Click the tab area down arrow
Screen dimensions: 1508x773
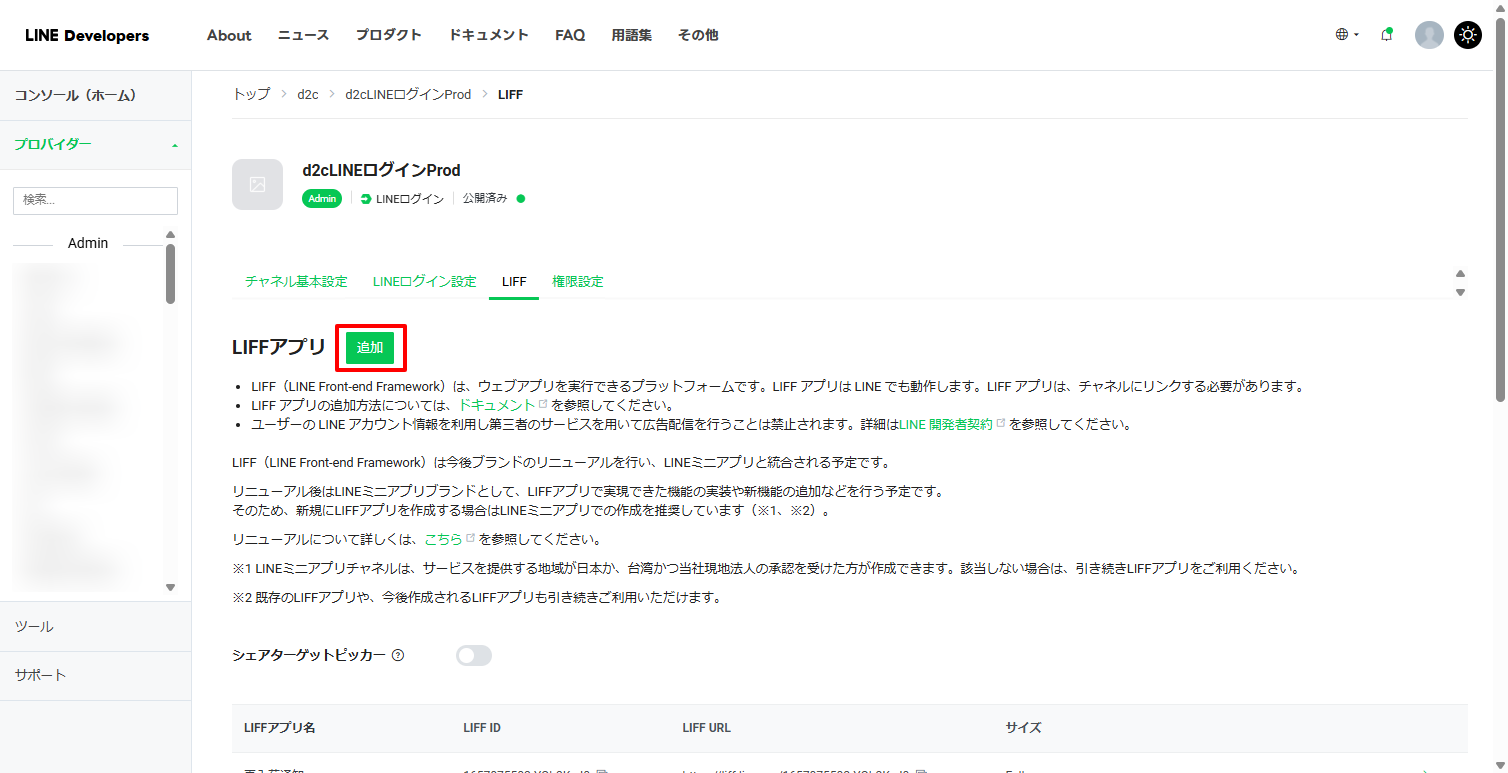coord(1460,292)
